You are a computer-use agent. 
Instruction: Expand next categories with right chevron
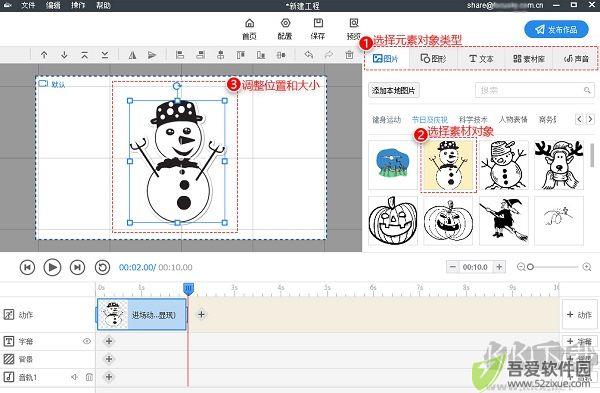pos(590,119)
